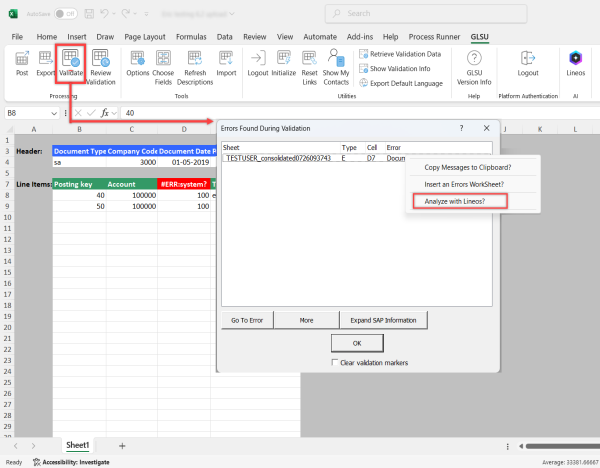Open Review Validation tool
The width and height of the screenshot is (600, 468).
point(101,67)
